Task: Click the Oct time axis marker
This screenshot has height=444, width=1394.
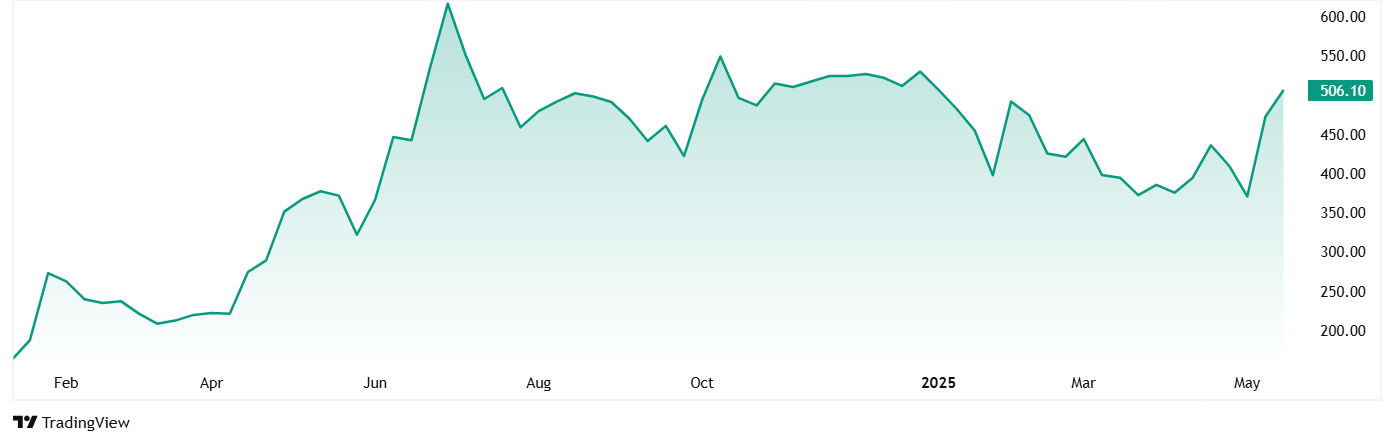Action: click(702, 383)
